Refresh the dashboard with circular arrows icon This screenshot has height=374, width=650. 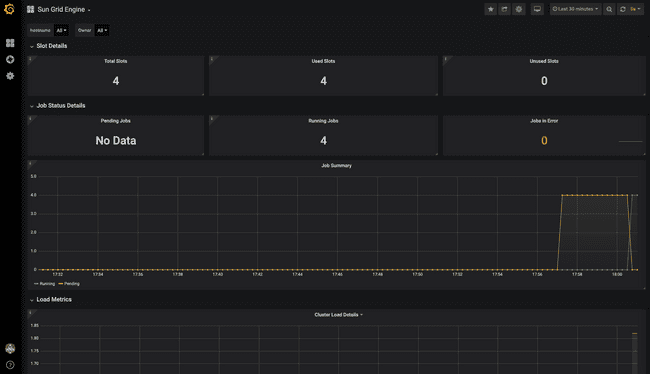623,9
